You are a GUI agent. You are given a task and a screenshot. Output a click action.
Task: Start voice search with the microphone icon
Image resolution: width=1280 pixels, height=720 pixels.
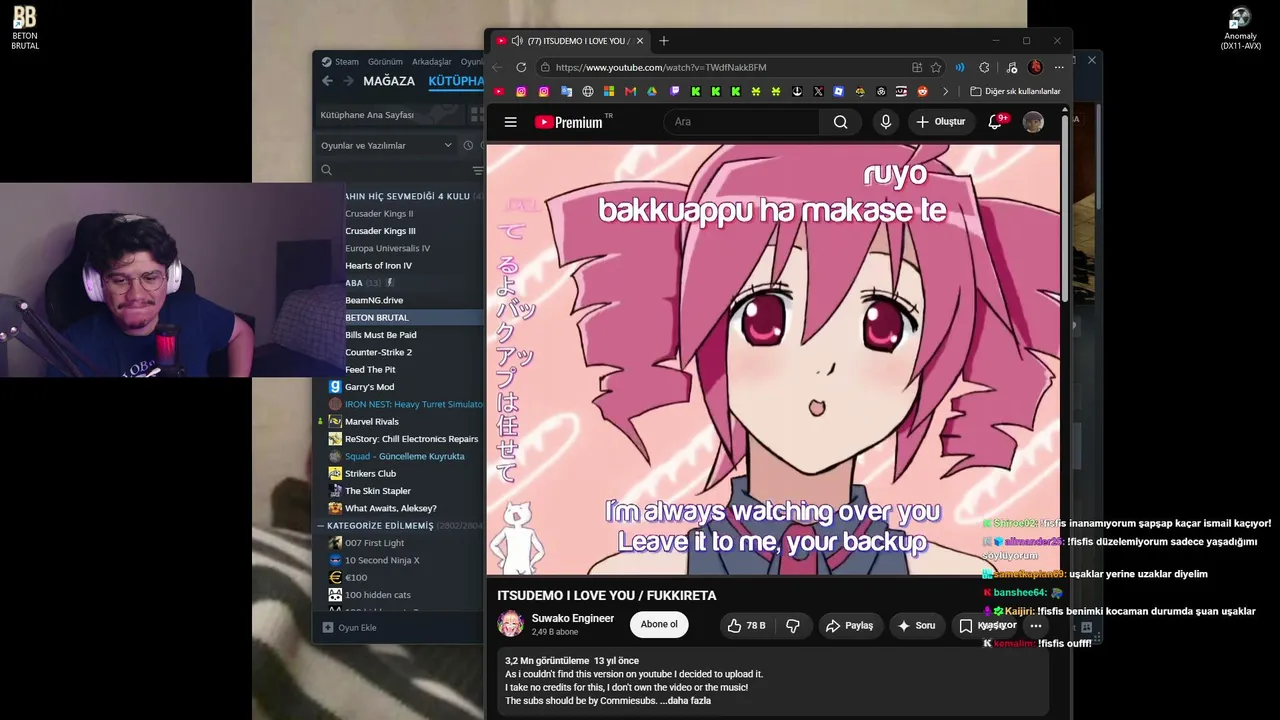[885, 122]
